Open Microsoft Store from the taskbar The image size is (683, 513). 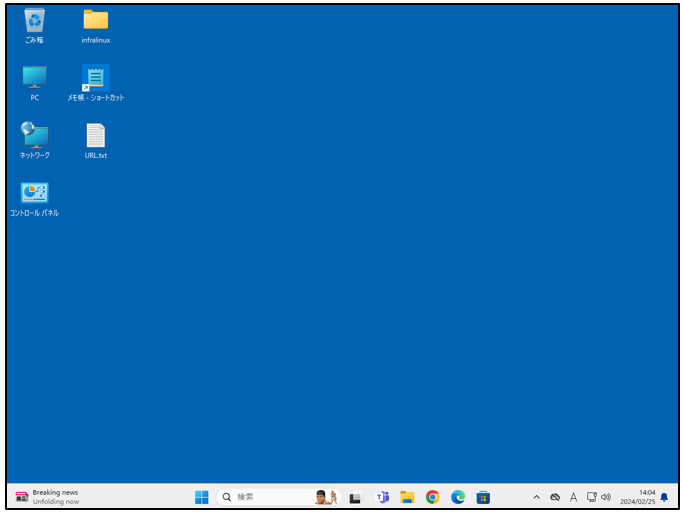click(x=483, y=497)
